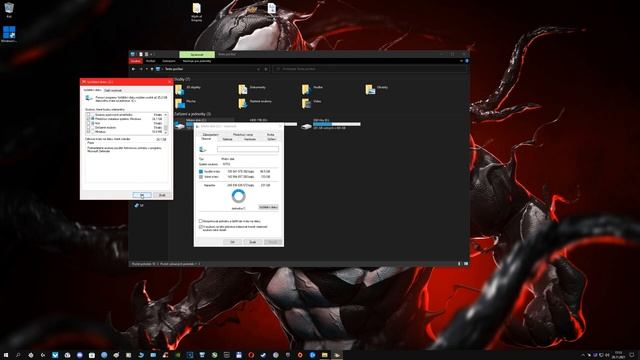This screenshot has height=360, width=640.
Task: Open the Videa folder
Action: tap(306, 103)
